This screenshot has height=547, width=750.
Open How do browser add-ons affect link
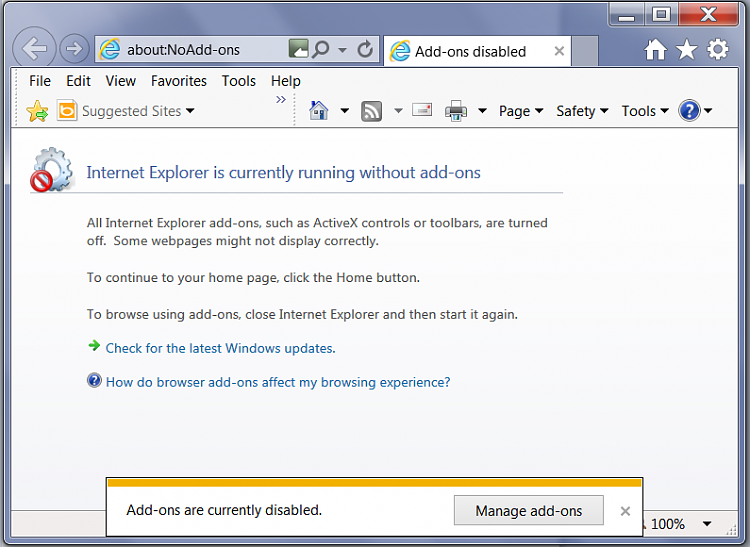click(x=278, y=382)
